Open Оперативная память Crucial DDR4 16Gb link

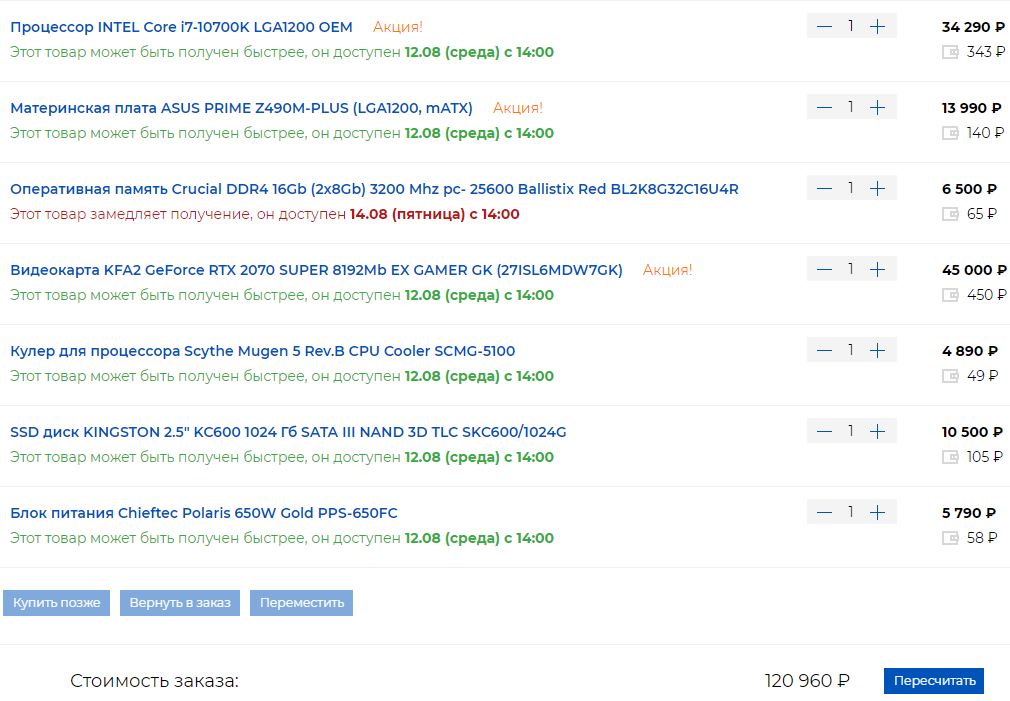pyautogui.click(x=374, y=189)
